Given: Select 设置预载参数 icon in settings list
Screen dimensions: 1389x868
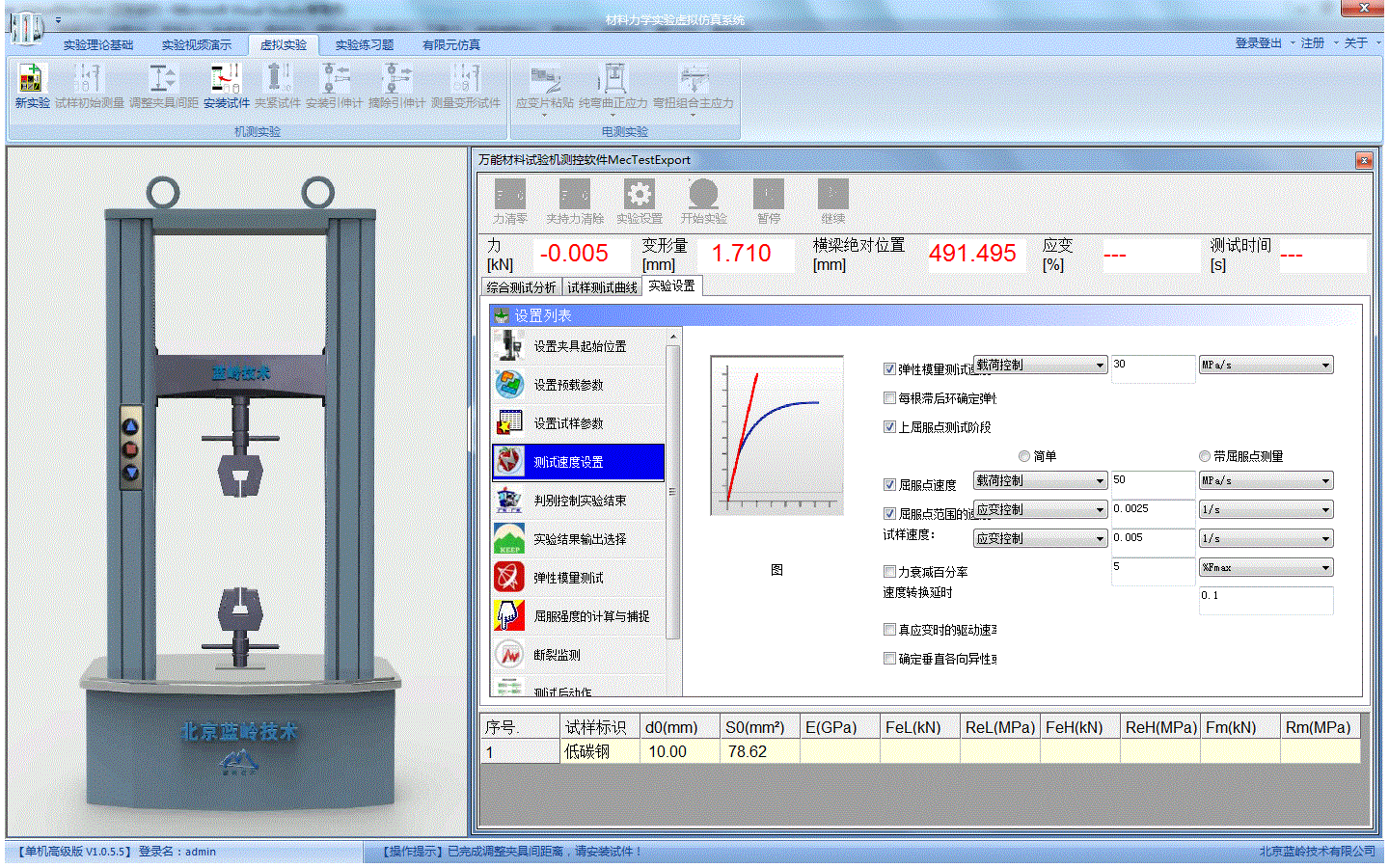Looking at the screenshot, I should click(509, 384).
